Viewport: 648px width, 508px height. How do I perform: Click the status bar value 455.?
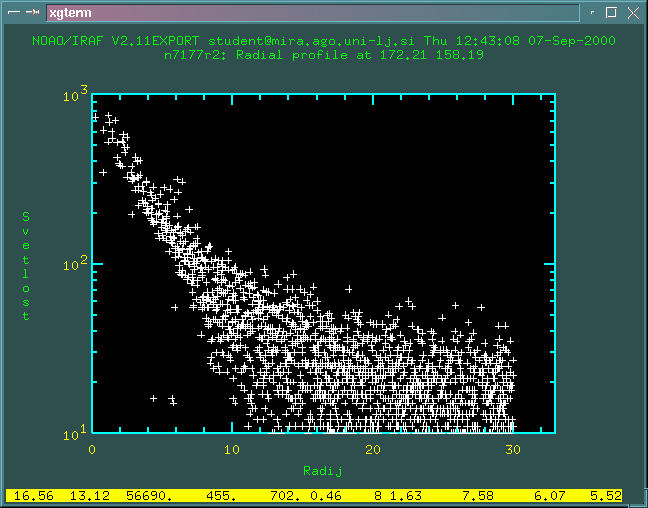coord(222,496)
